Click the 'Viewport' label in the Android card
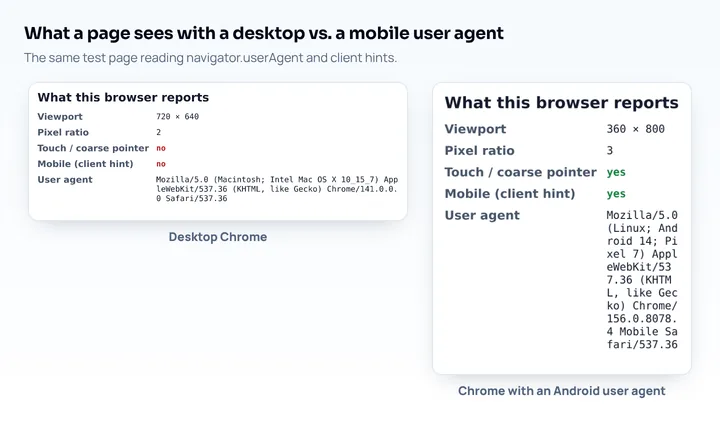This screenshot has width=720, height=440. click(475, 129)
